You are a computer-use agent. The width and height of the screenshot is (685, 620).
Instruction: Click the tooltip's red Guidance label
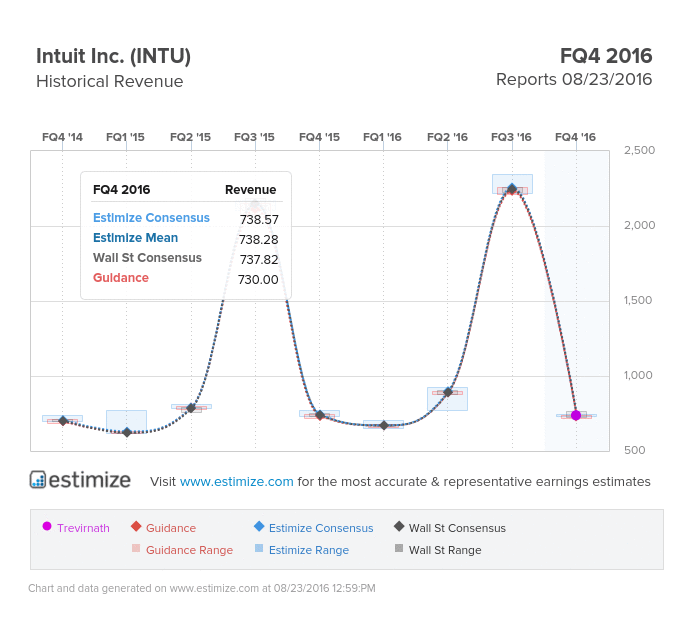pos(121,278)
